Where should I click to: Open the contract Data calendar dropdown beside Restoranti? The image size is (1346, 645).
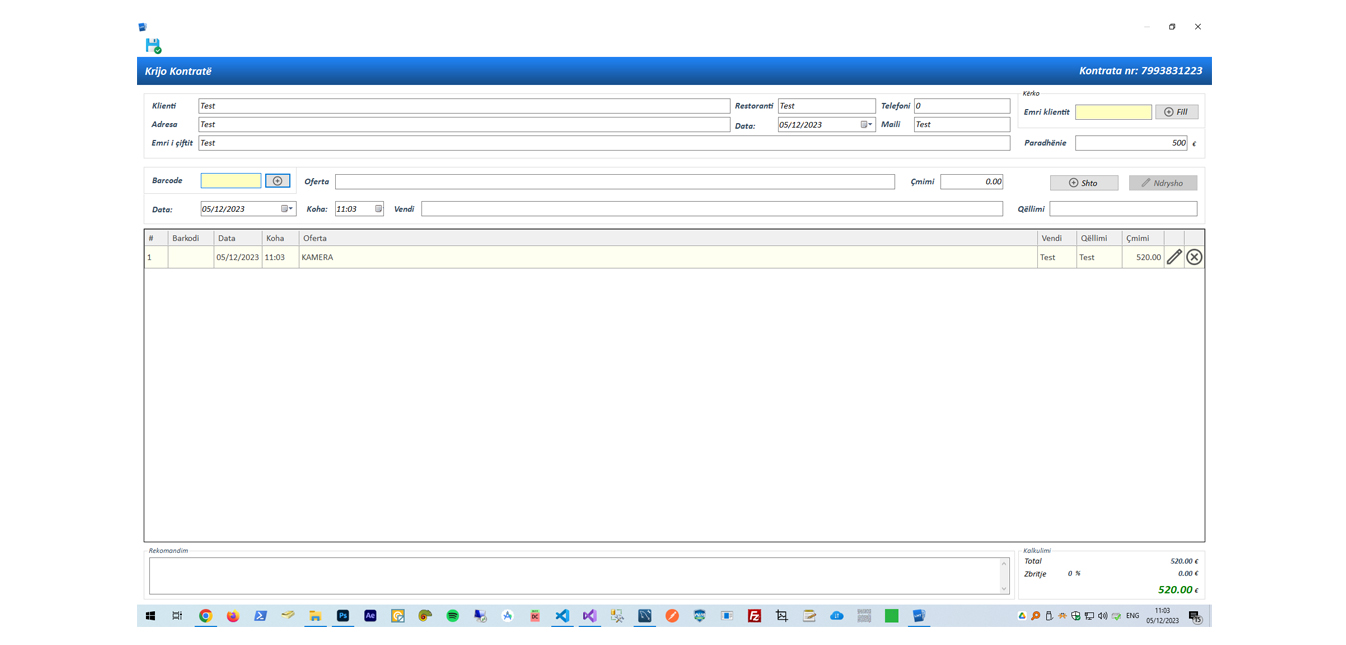tap(866, 125)
